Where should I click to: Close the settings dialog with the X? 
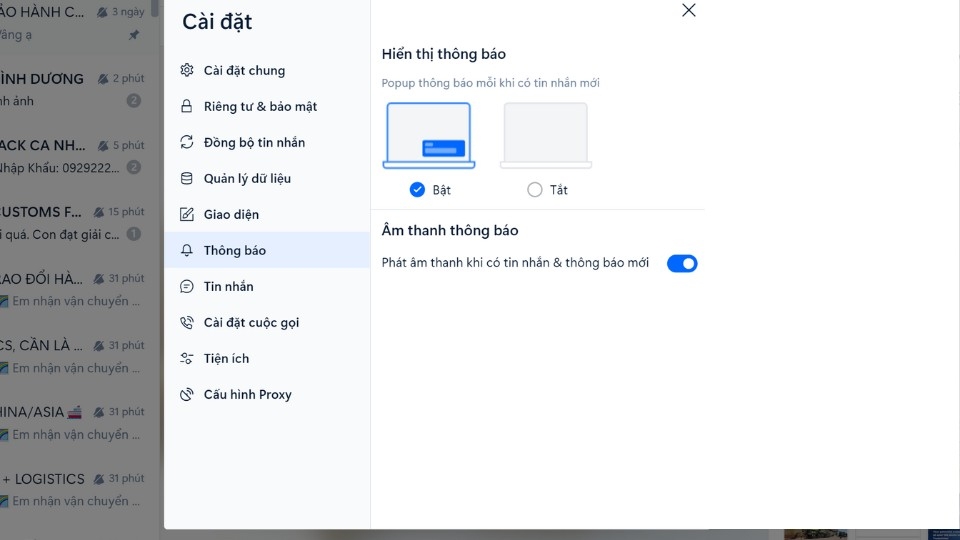pos(689,10)
